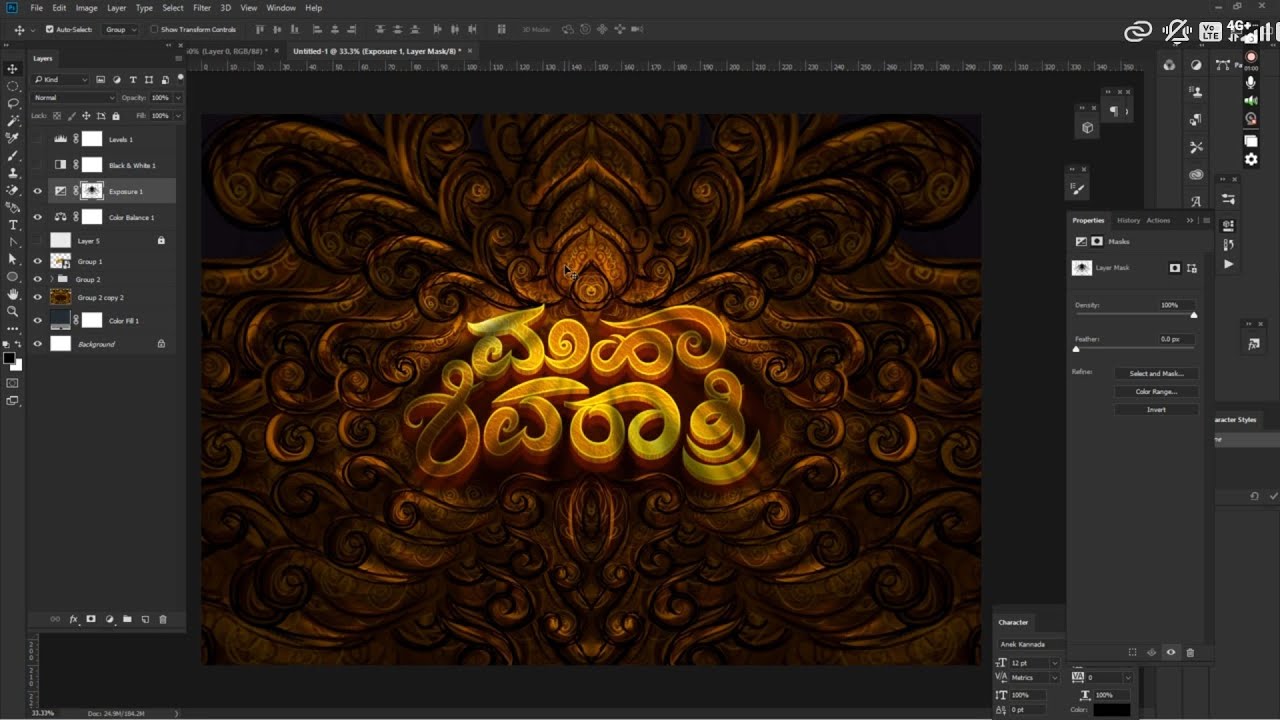
Task: Switch to the Untitled-1 document tab
Action: [x=379, y=50]
